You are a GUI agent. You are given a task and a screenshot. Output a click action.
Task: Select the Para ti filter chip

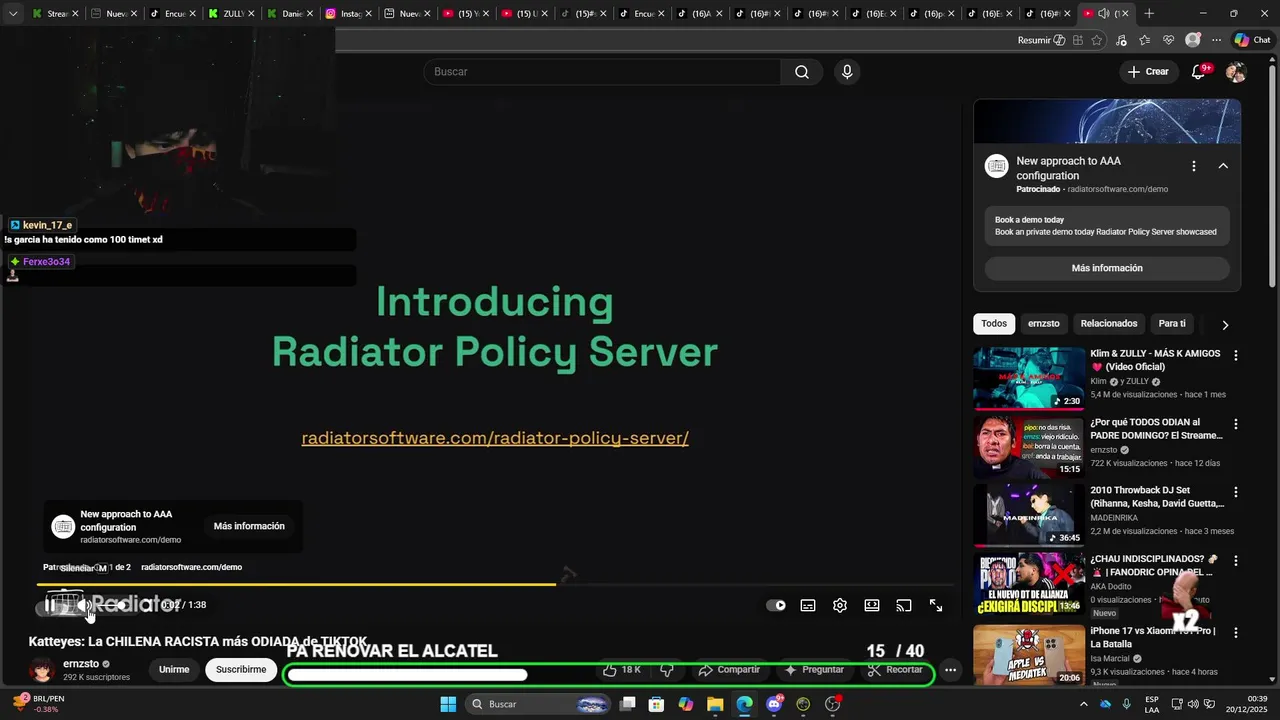pos(1172,324)
